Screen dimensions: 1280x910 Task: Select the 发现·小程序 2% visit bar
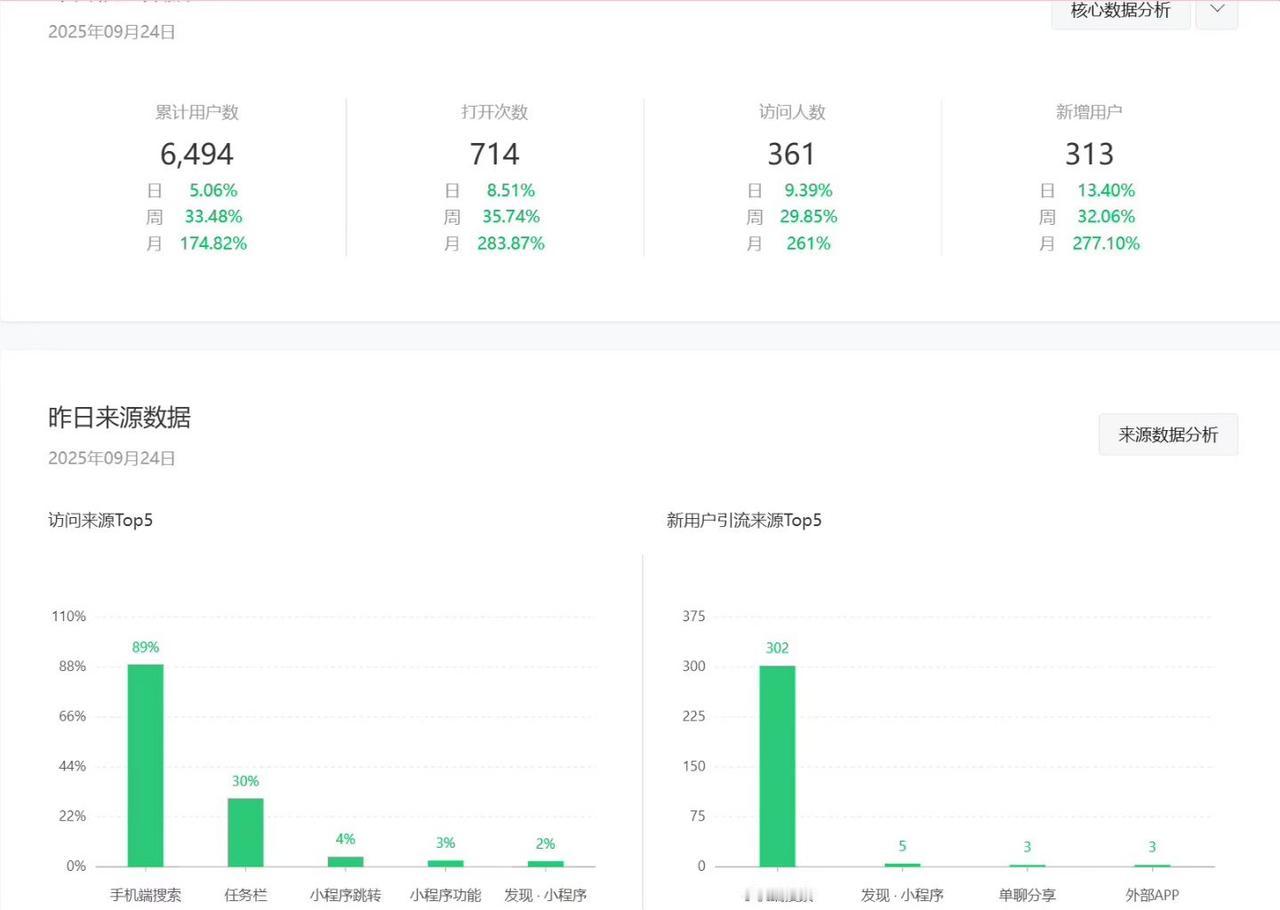[546, 864]
